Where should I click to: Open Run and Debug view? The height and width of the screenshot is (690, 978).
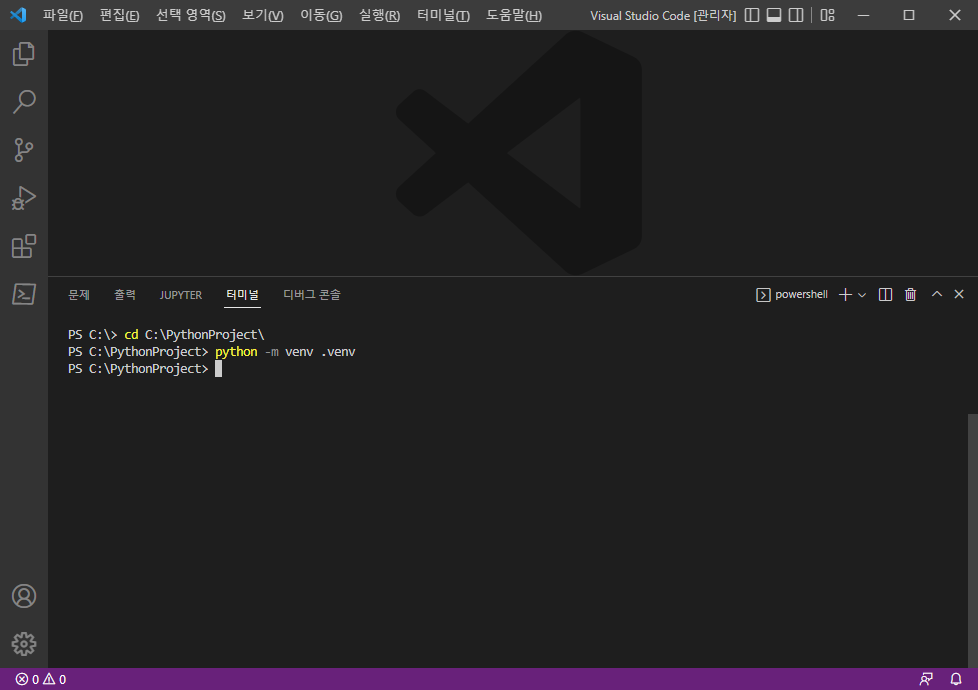pos(24,198)
